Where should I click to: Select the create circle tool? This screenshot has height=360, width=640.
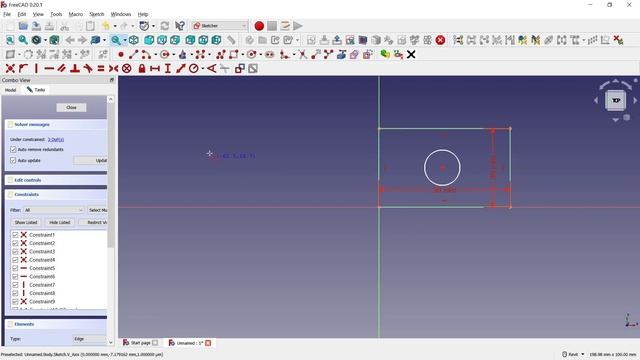click(164, 54)
